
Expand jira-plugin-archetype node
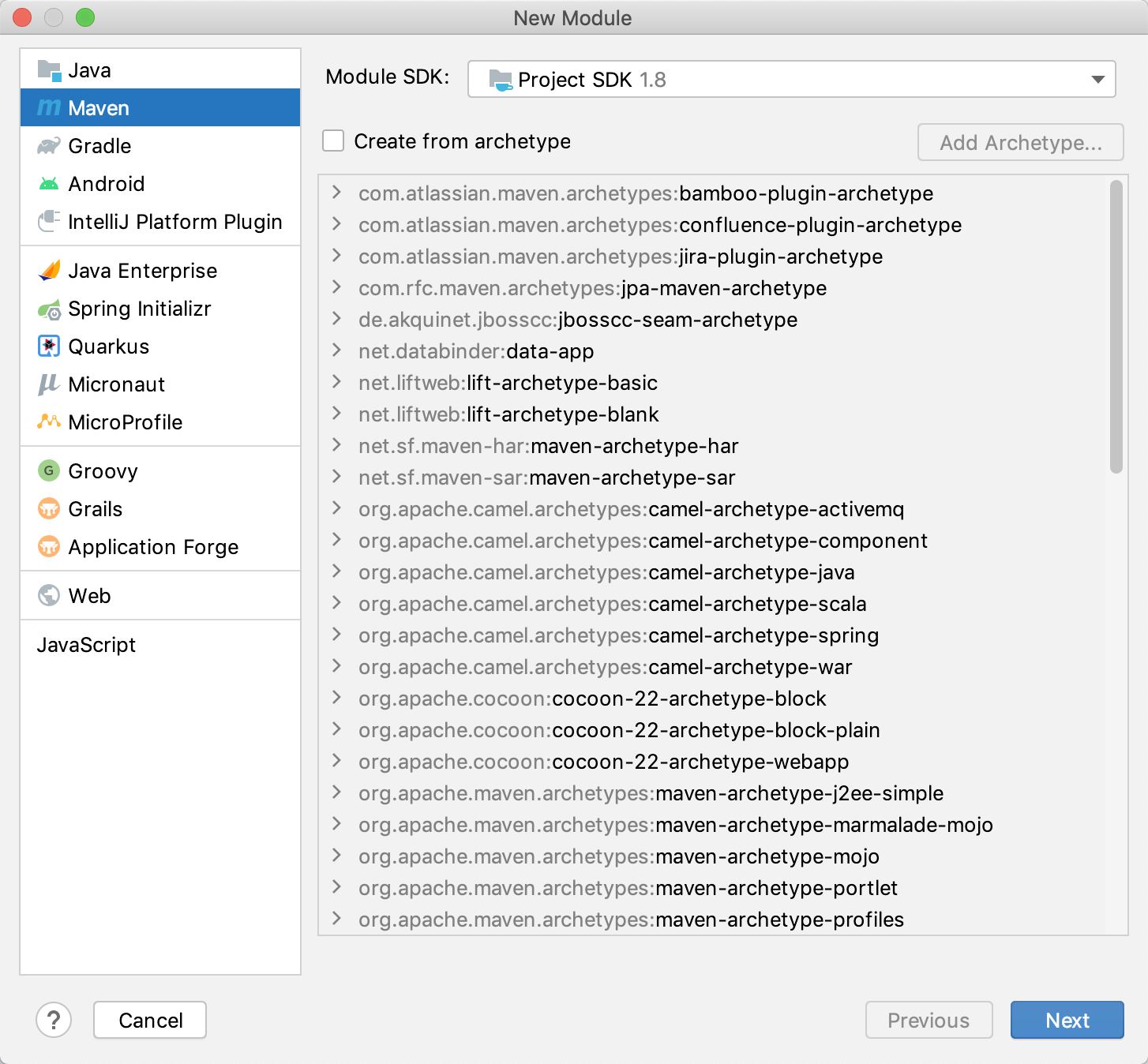(x=337, y=256)
